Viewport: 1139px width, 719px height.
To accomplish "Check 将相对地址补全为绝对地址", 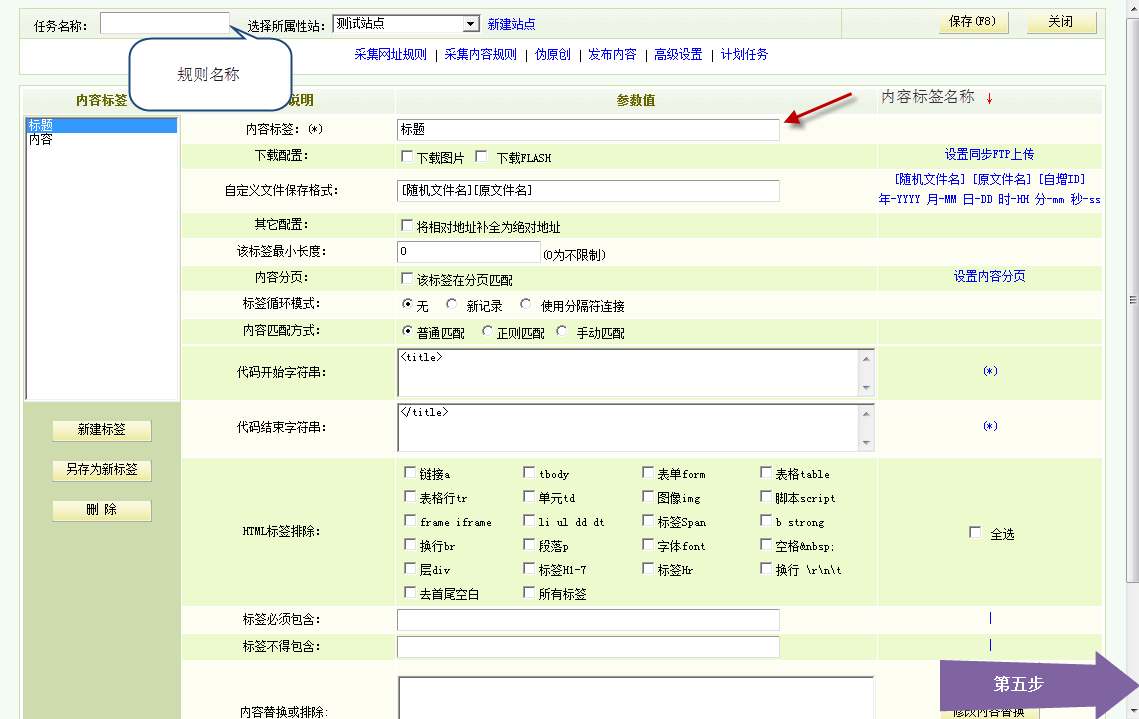I will pyautogui.click(x=407, y=226).
